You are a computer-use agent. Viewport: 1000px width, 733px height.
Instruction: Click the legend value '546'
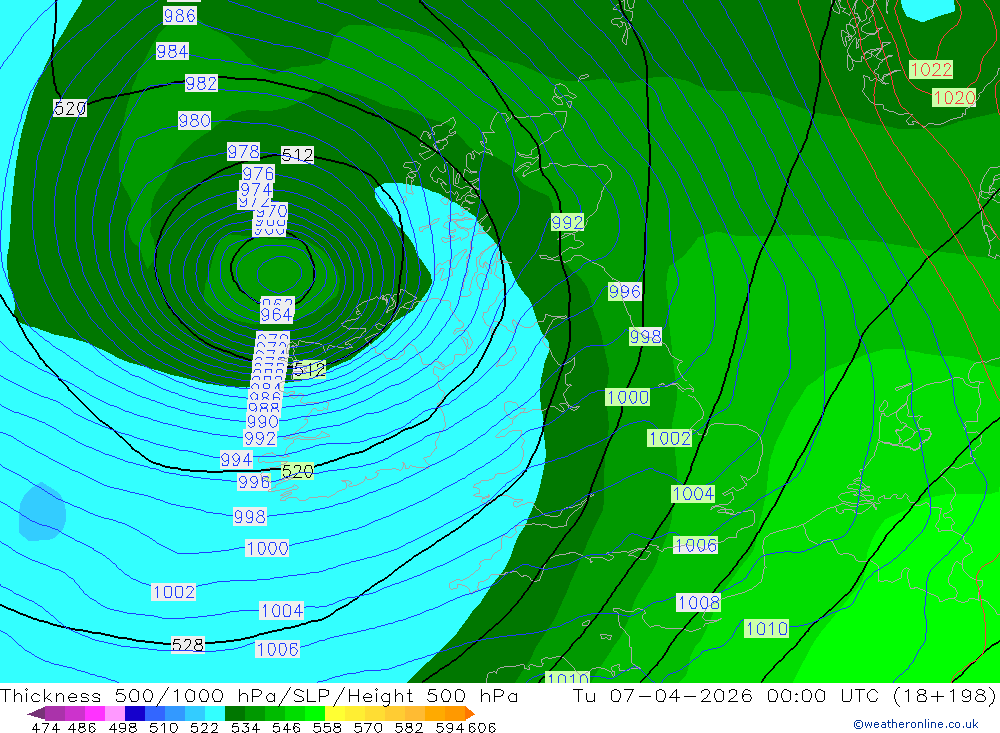286,727
